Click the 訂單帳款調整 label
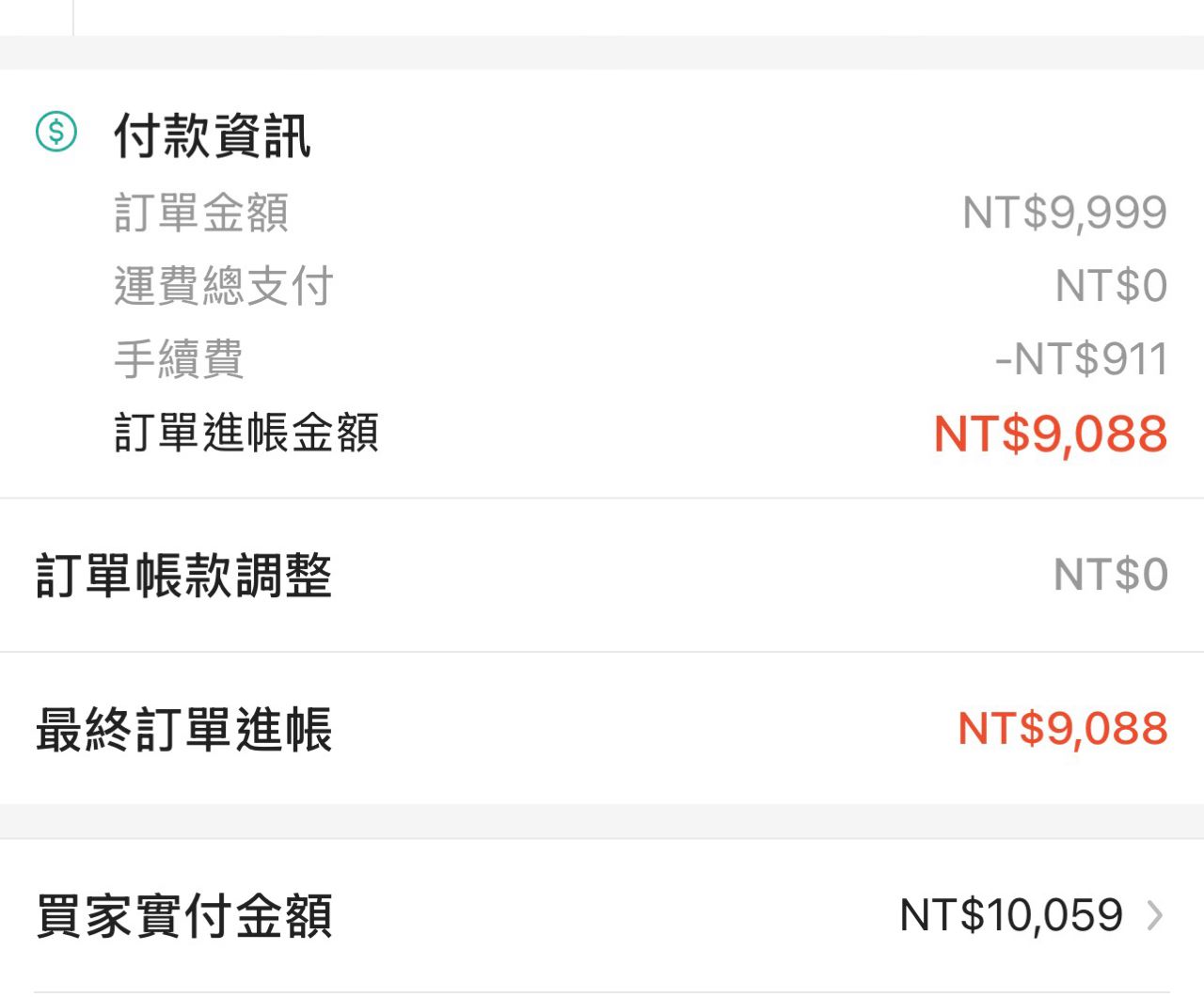Viewport: 1204px width, 997px height. coord(184,575)
